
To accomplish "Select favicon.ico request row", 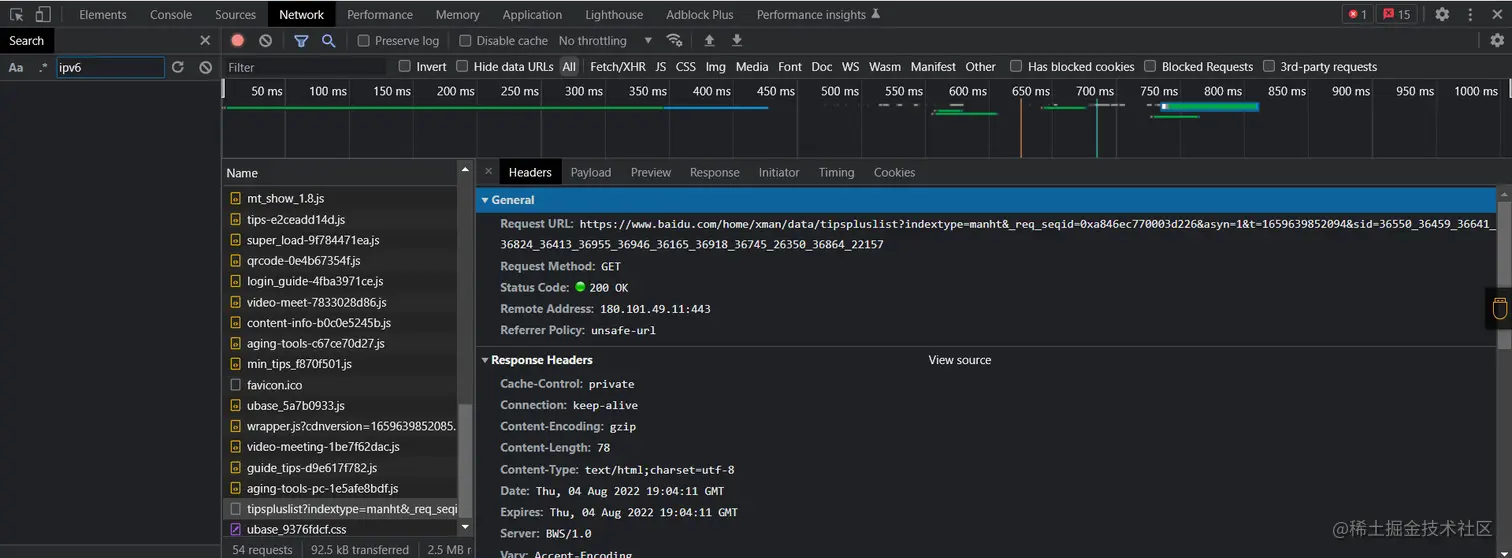I will point(340,385).
